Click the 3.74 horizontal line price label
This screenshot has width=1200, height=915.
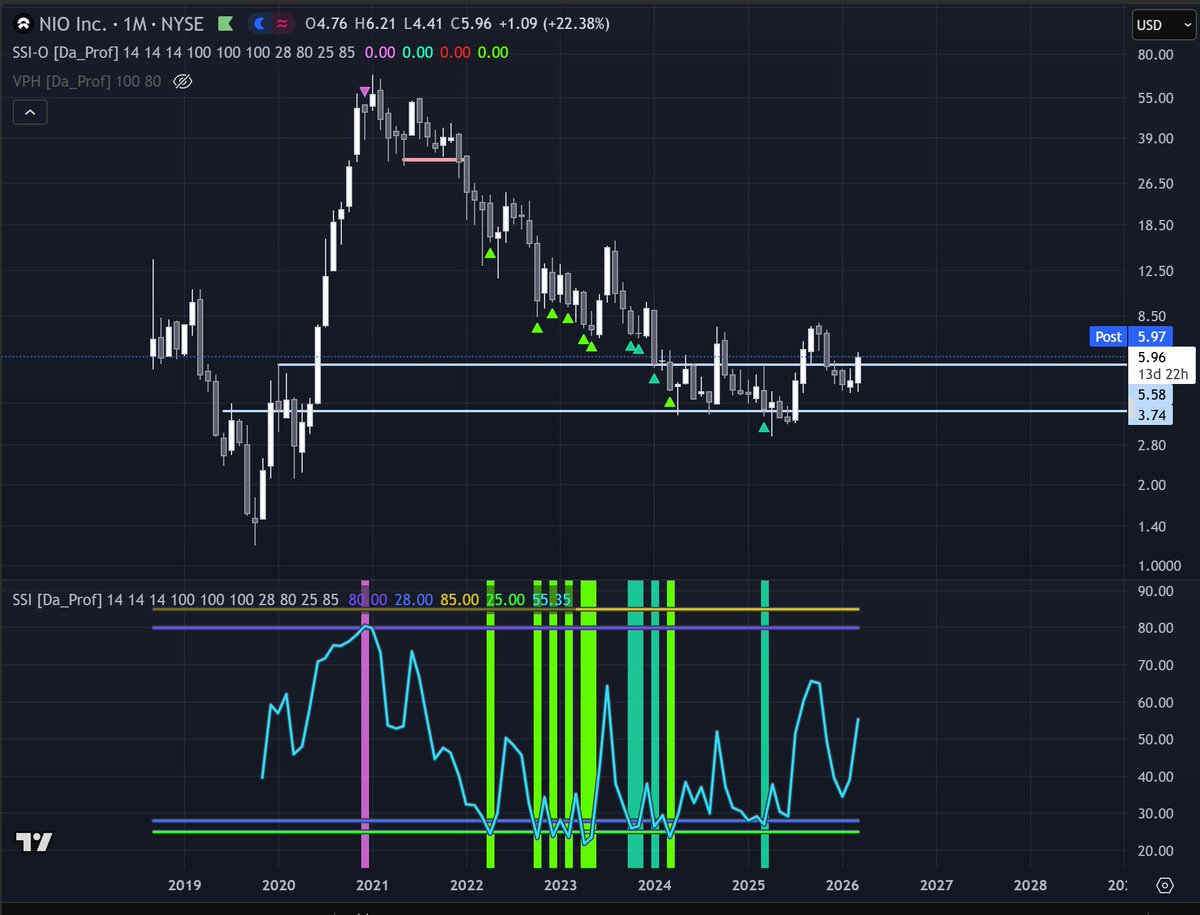(1152, 415)
